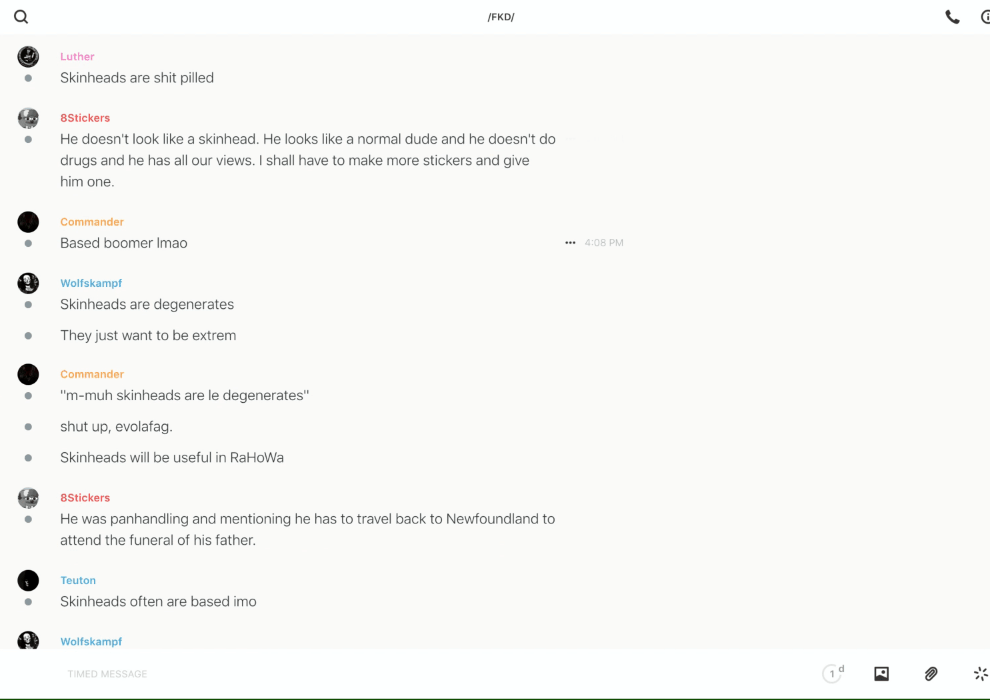
Task: Open Wolfskampf's user profile name
Action: (91, 283)
